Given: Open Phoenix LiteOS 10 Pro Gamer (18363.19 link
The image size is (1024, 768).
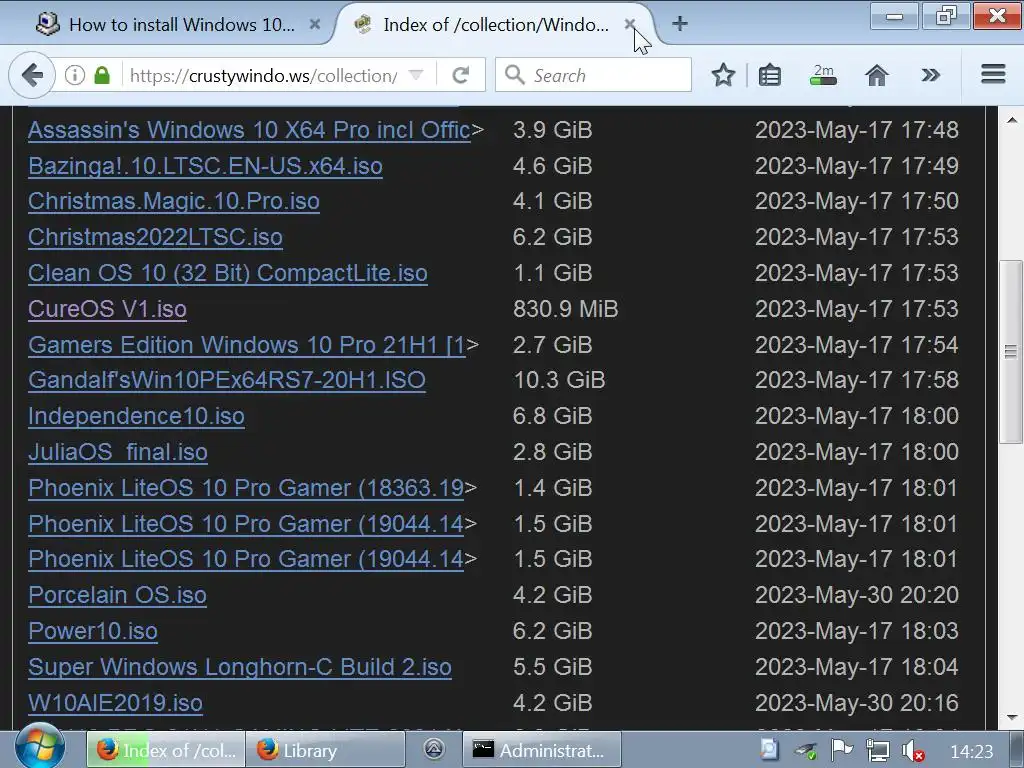Looking at the screenshot, I should [246, 488].
